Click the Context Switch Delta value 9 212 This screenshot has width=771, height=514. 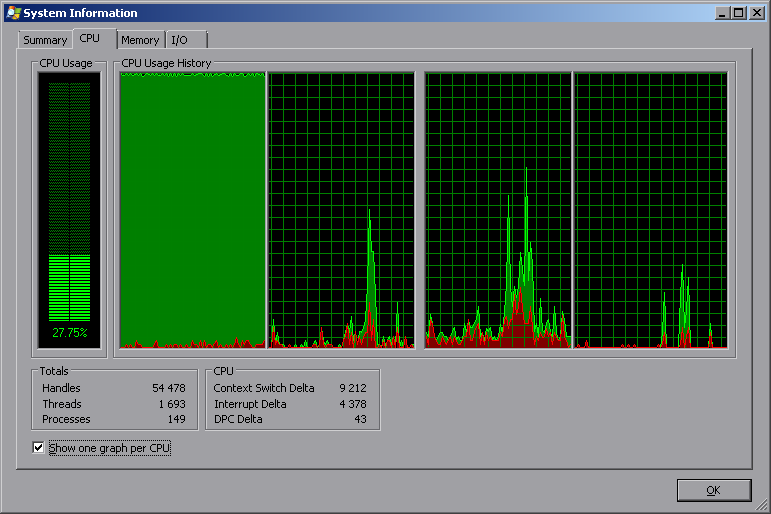pos(353,388)
